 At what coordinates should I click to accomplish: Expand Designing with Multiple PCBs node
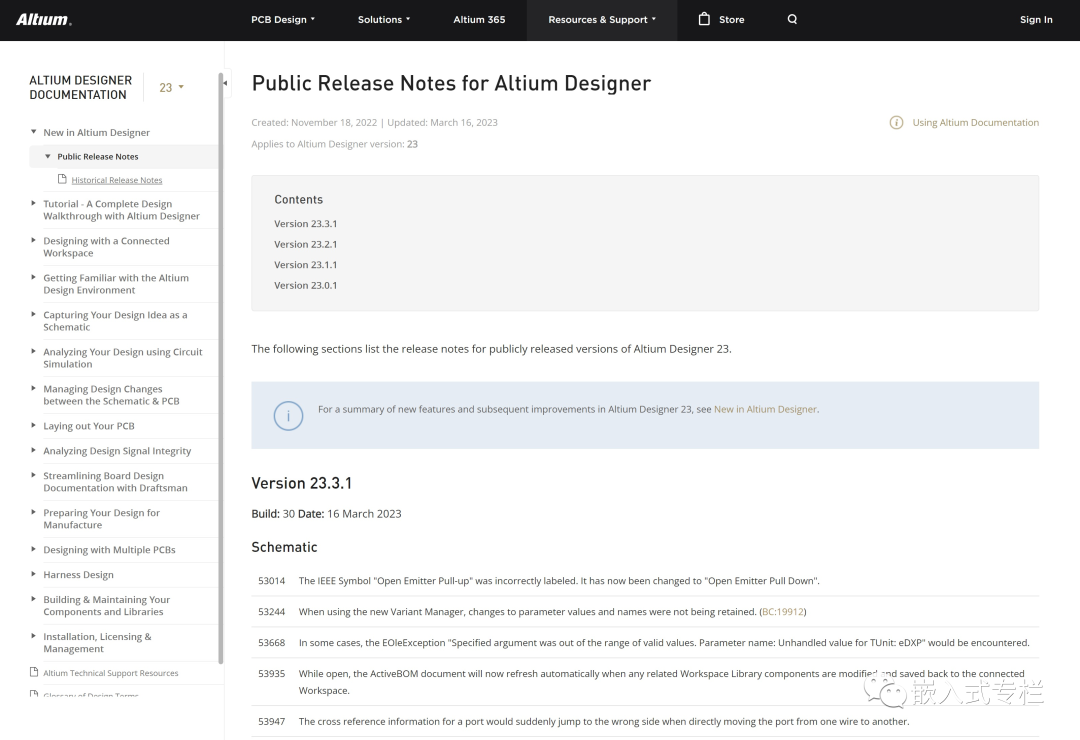click(33, 549)
